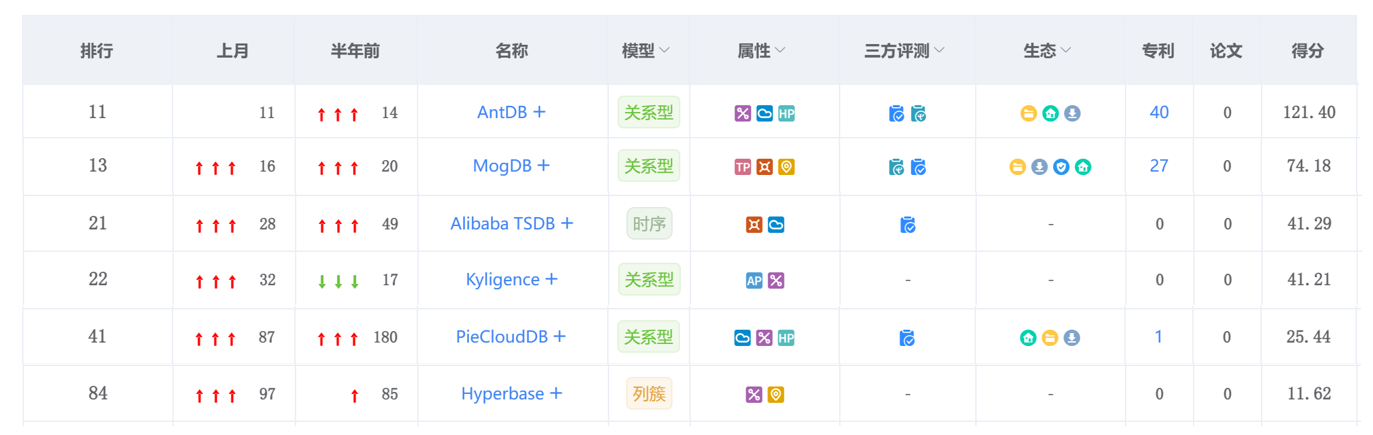Click the 列簇 tag for Hyperbase
The image size is (1373, 435).
tap(649, 394)
